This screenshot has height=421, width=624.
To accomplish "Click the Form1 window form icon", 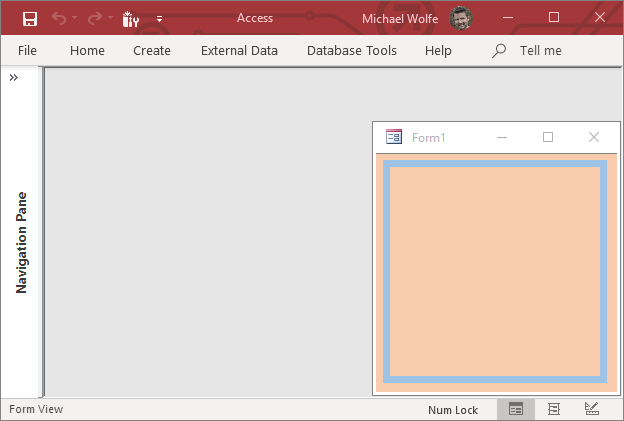I will [x=394, y=137].
